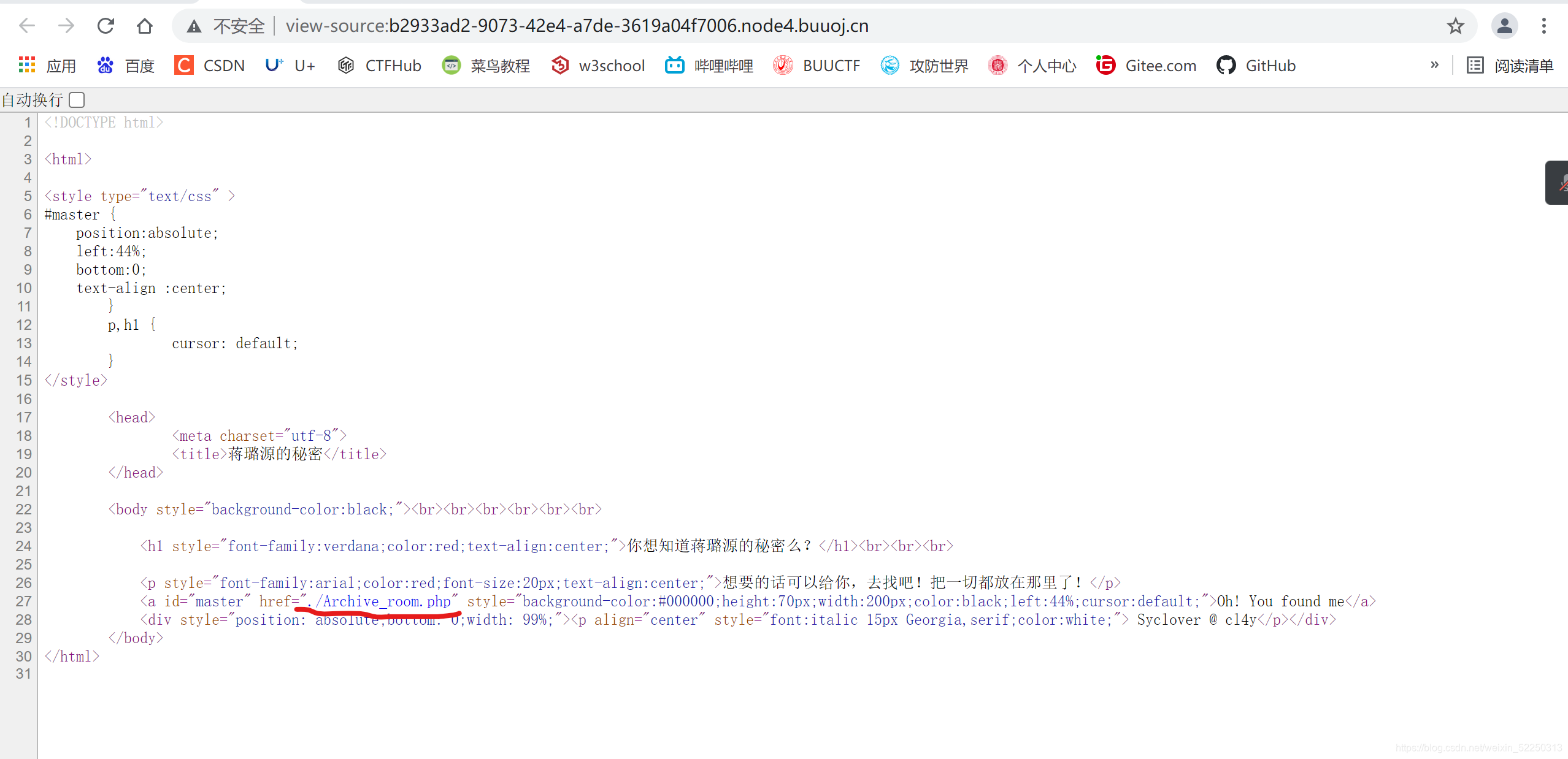Open the Gitee.com bookmark
Screen dimensions: 1568x759
[x=1146, y=65]
